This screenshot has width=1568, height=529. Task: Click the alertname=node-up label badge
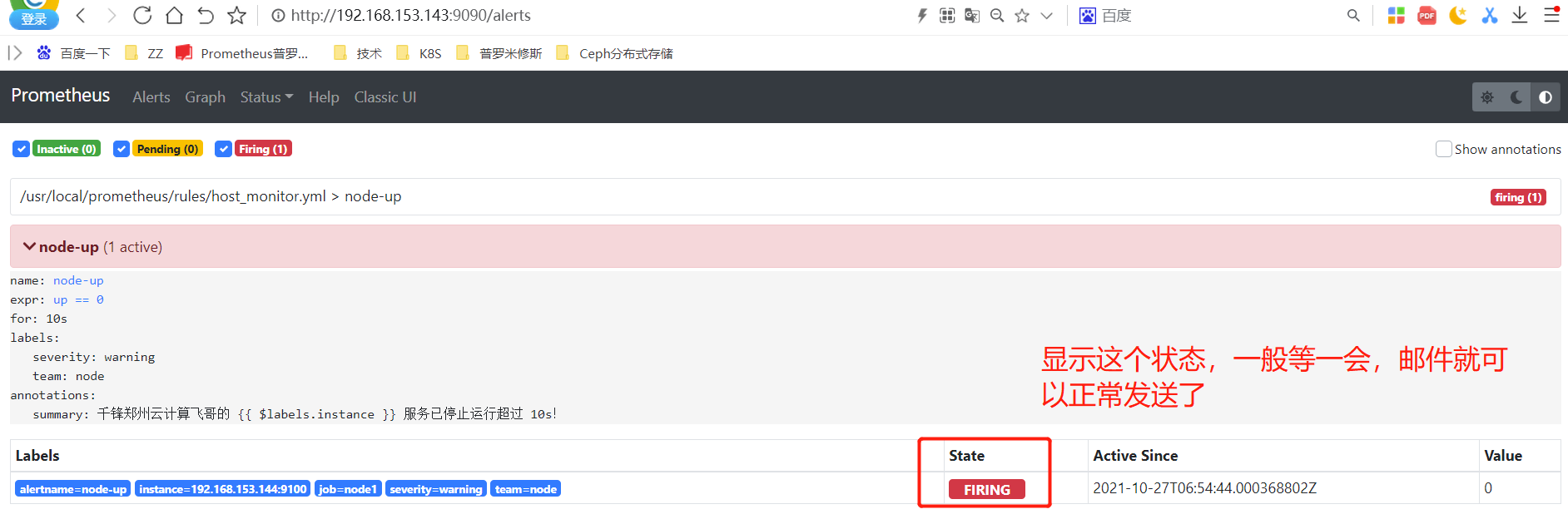click(73, 489)
